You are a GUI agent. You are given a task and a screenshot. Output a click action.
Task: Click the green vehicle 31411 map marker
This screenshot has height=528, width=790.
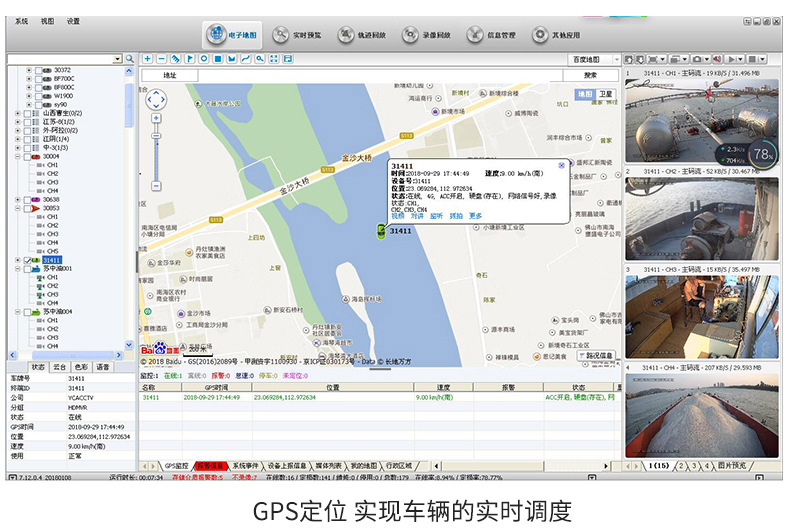point(381,231)
